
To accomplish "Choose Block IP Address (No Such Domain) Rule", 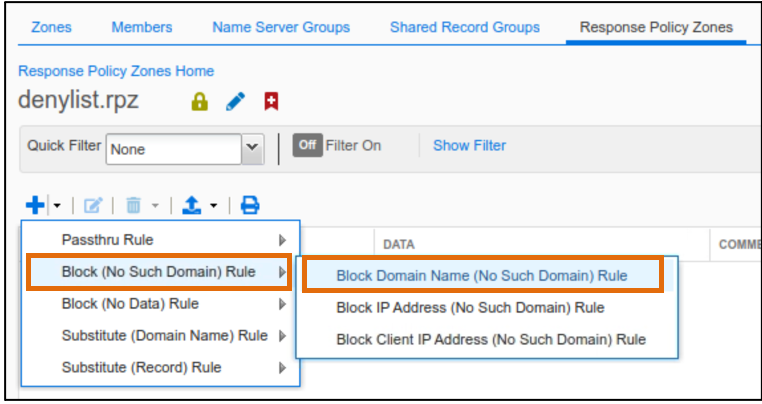I will tap(470, 308).
